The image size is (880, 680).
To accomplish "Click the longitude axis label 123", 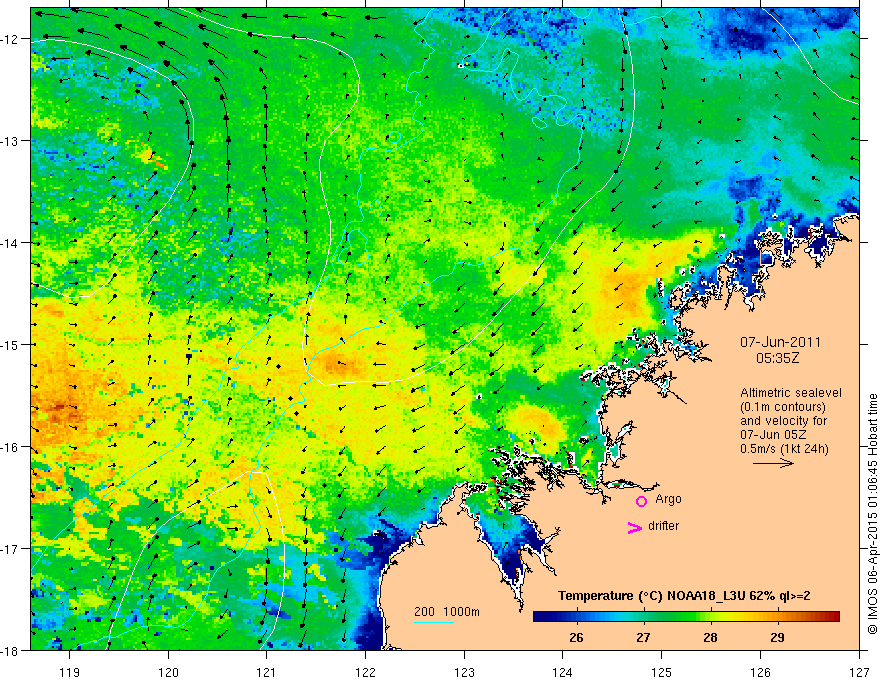I will pos(464,672).
